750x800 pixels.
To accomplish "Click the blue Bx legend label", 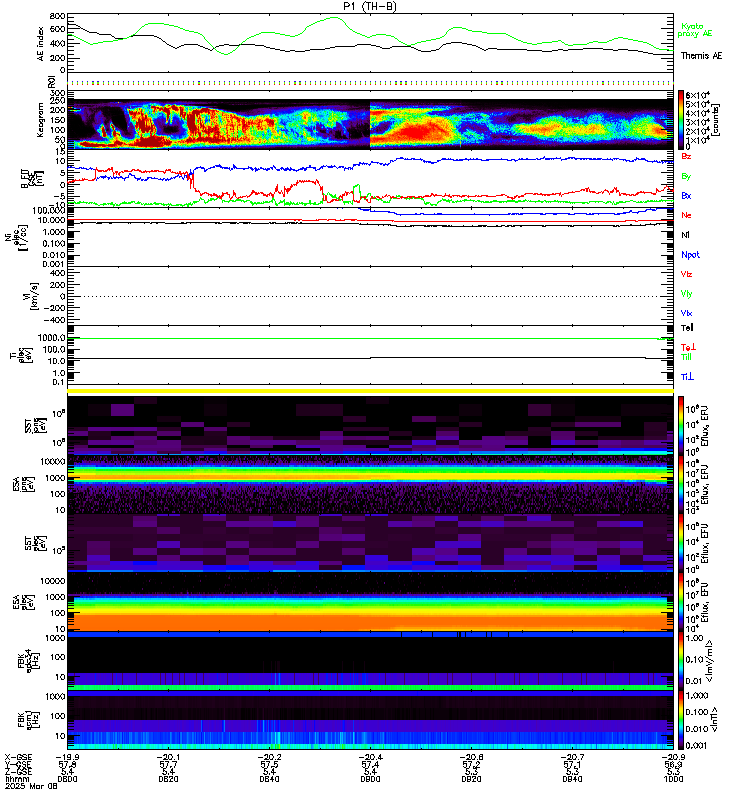I will pos(686,195).
